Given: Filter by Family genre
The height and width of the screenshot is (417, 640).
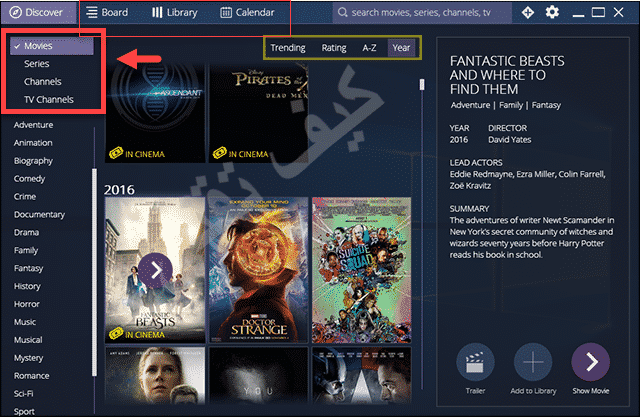Looking at the screenshot, I should point(26,251).
